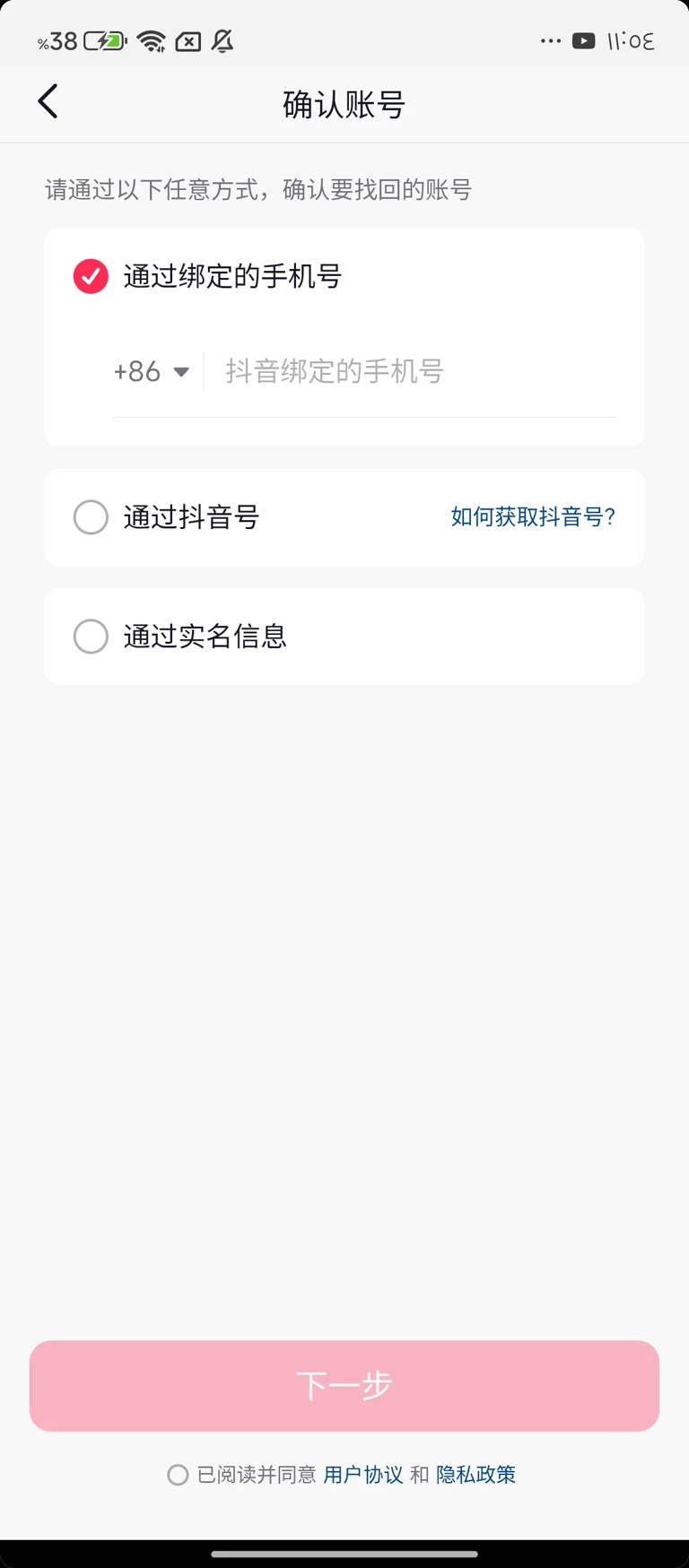Open the 隐私政策 link
Image resolution: width=689 pixels, height=1568 pixels.
tap(475, 1475)
